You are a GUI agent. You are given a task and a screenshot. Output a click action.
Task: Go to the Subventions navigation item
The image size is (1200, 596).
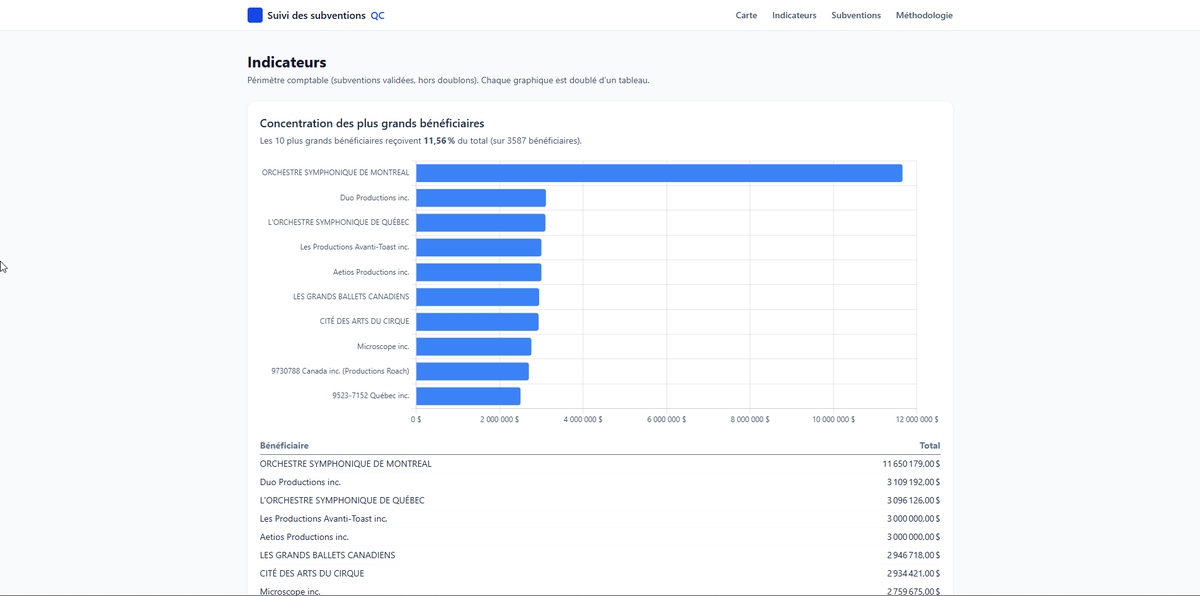tap(856, 15)
